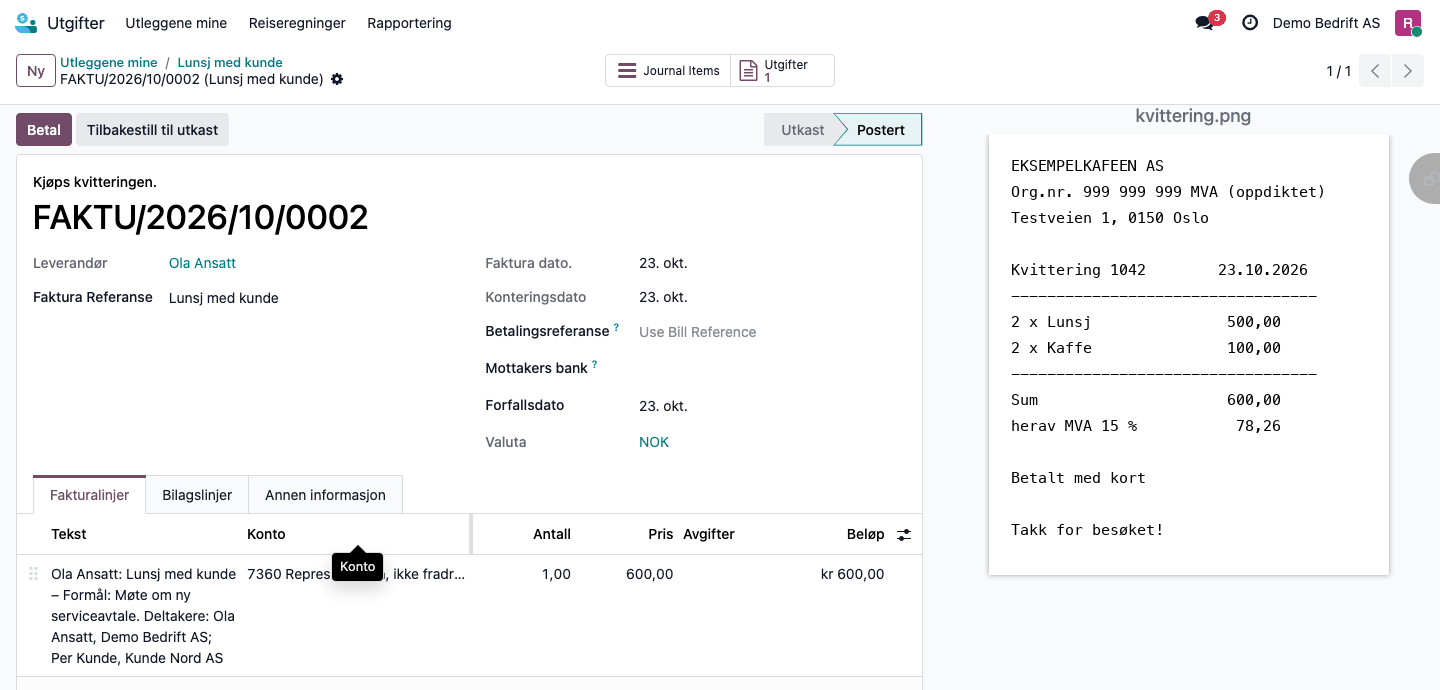
Task: Open the Journal Items smart button
Action: pyautogui.click(x=668, y=71)
